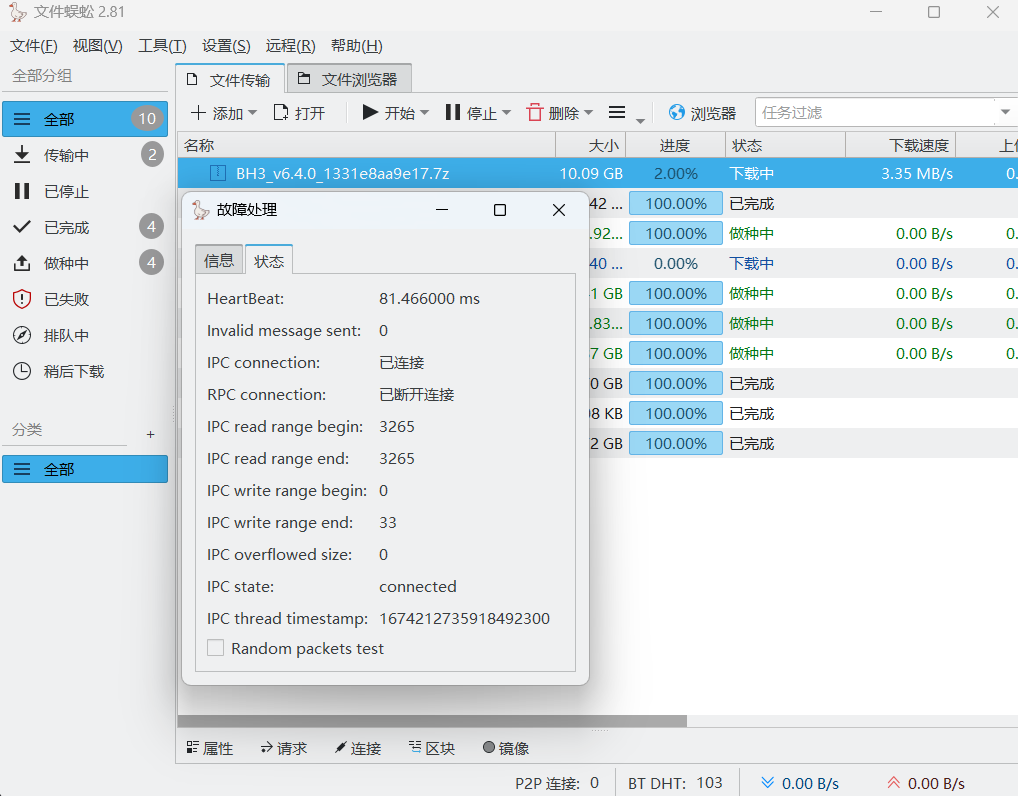Open the 稍后下载 download later list
The width and height of the screenshot is (1018, 796).
(84, 371)
